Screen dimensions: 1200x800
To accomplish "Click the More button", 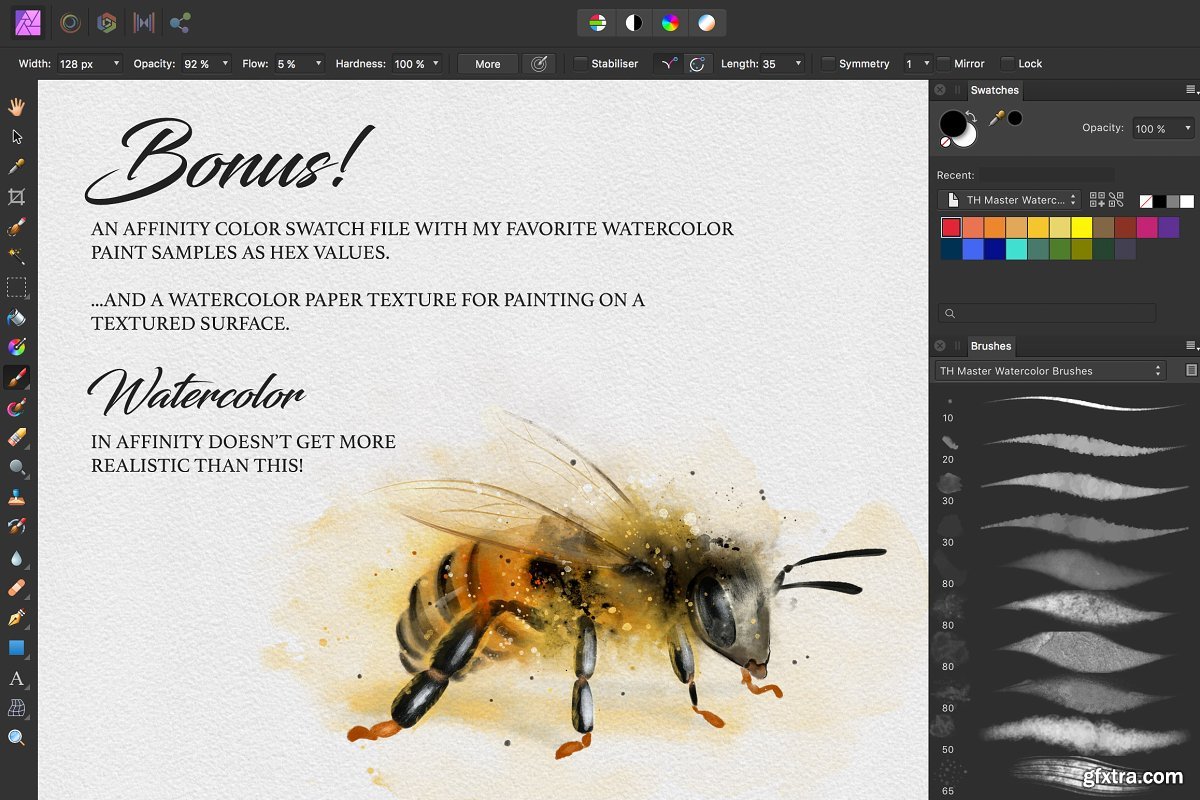I will pyautogui.click(x=488, y=64).
